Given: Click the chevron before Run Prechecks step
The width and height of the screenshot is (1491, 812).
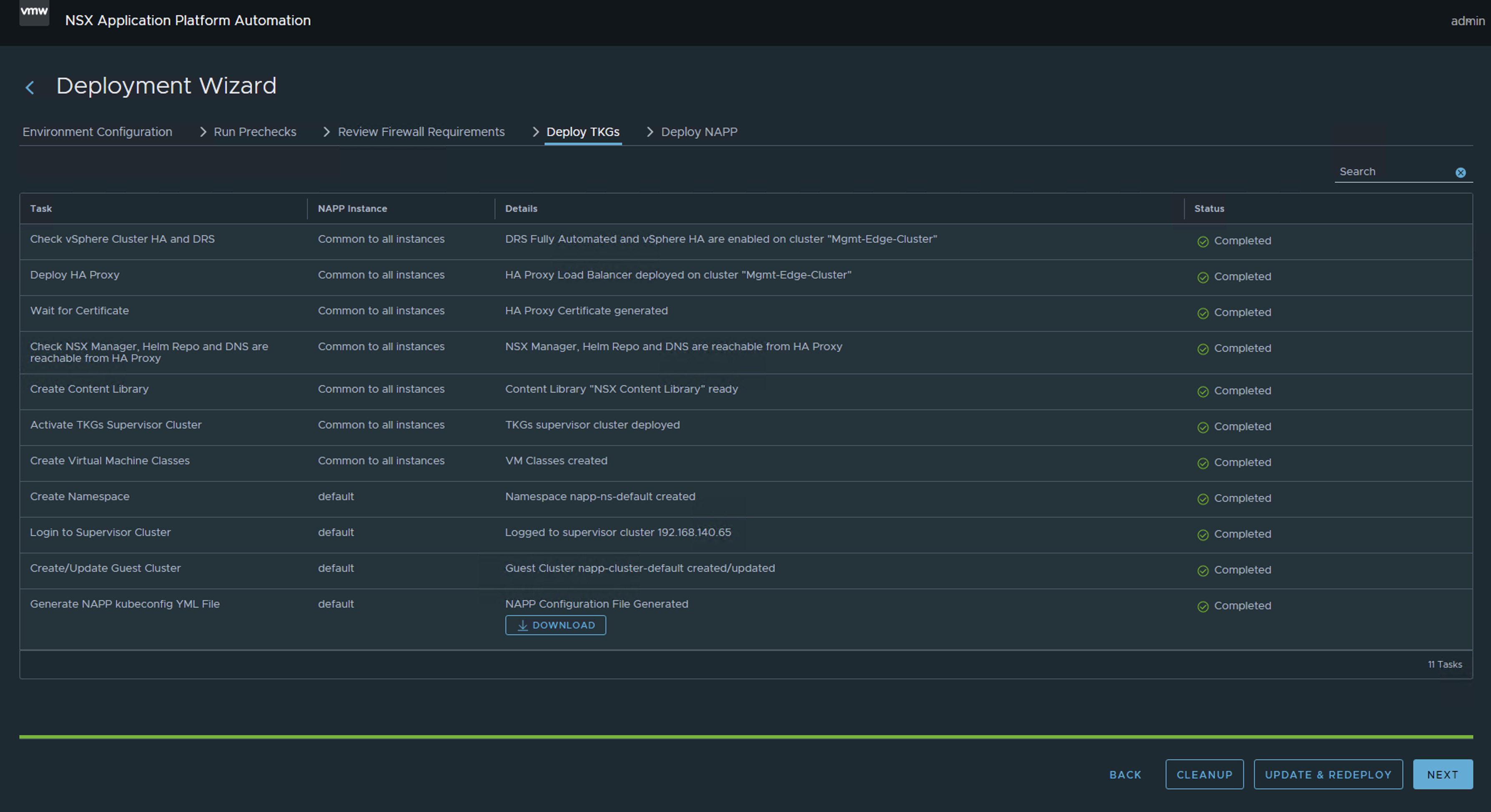Looking at the screenshot, I should [203, 132].
